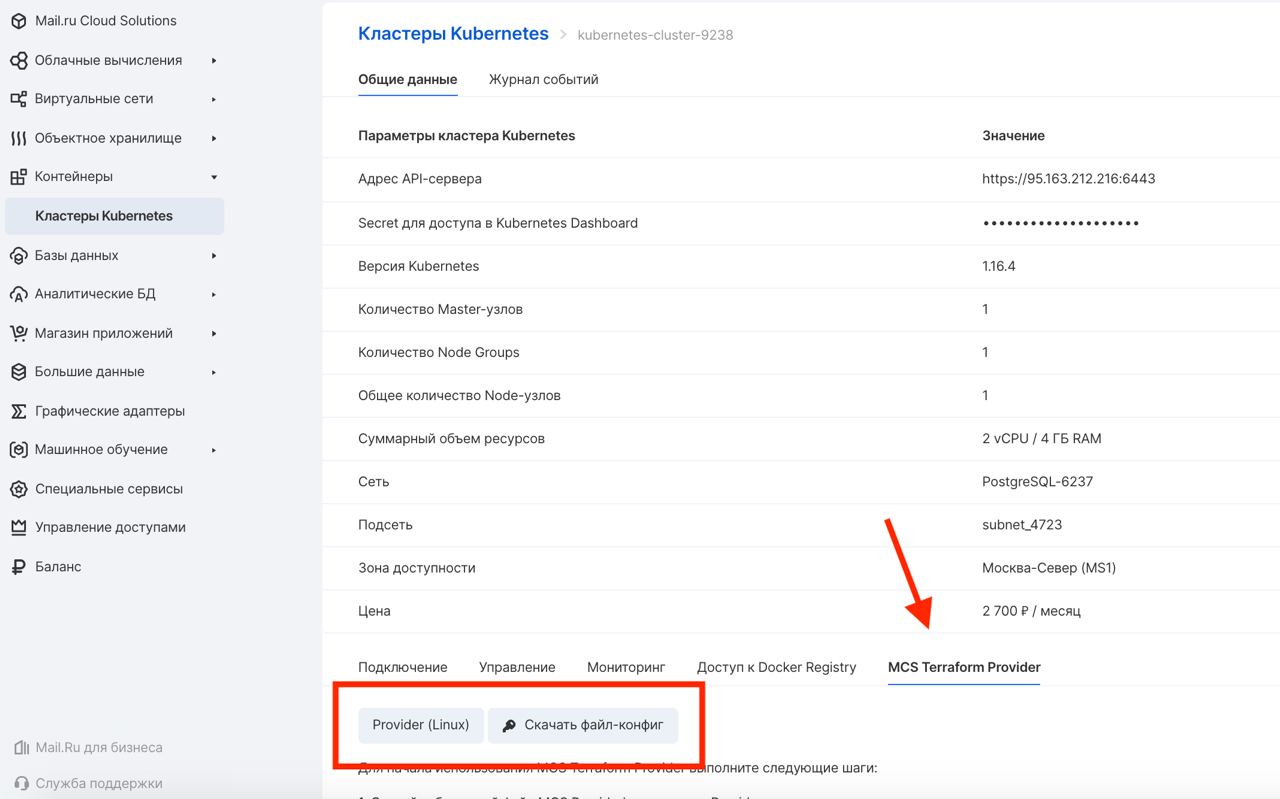The image size is (1280, 799).
Task: Click the Графические адаптеры sigma icon
Action: (18, 411)
